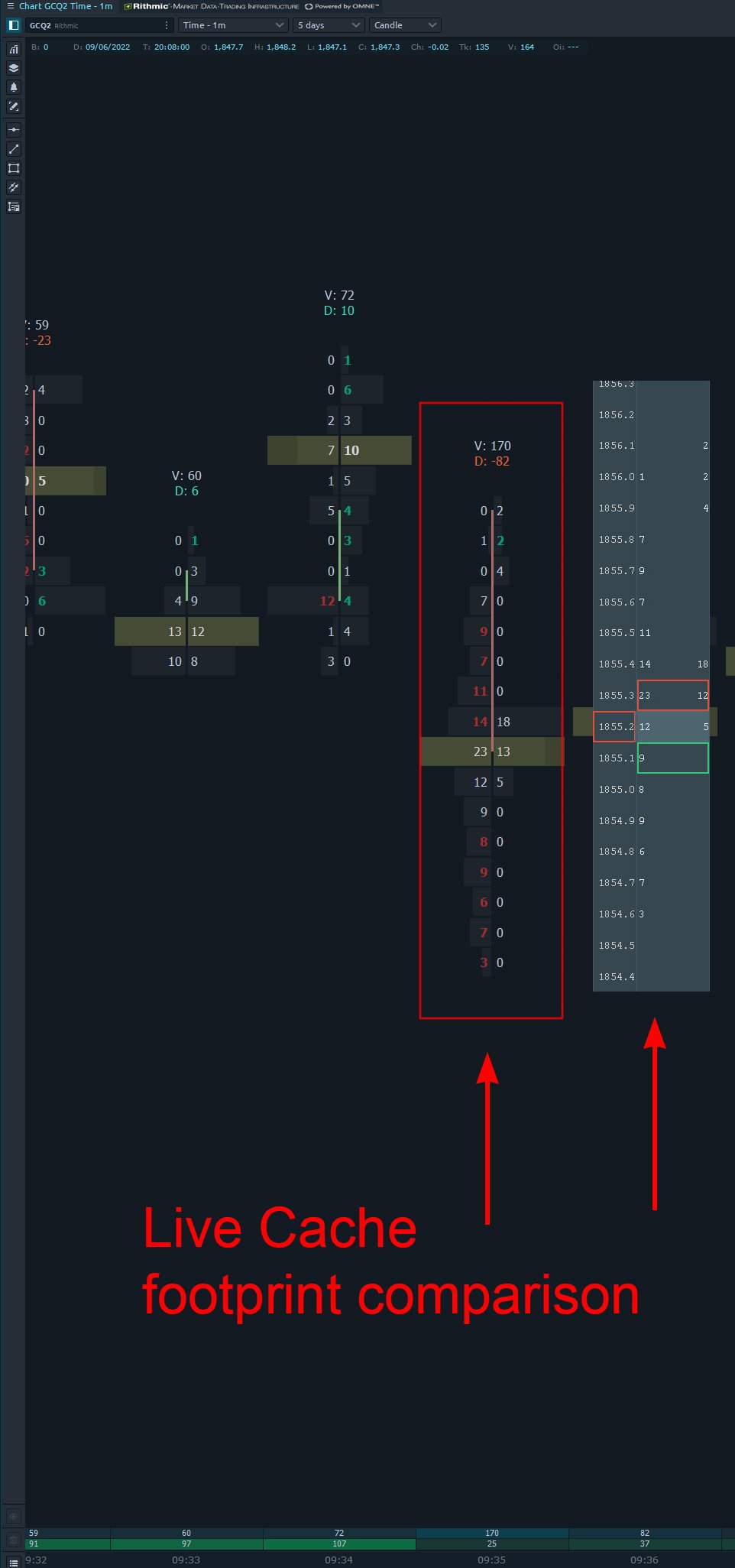Open the Candle chart type dropdown
The width and height of the screenshot is (735, 1568).
tap(405, 25)
